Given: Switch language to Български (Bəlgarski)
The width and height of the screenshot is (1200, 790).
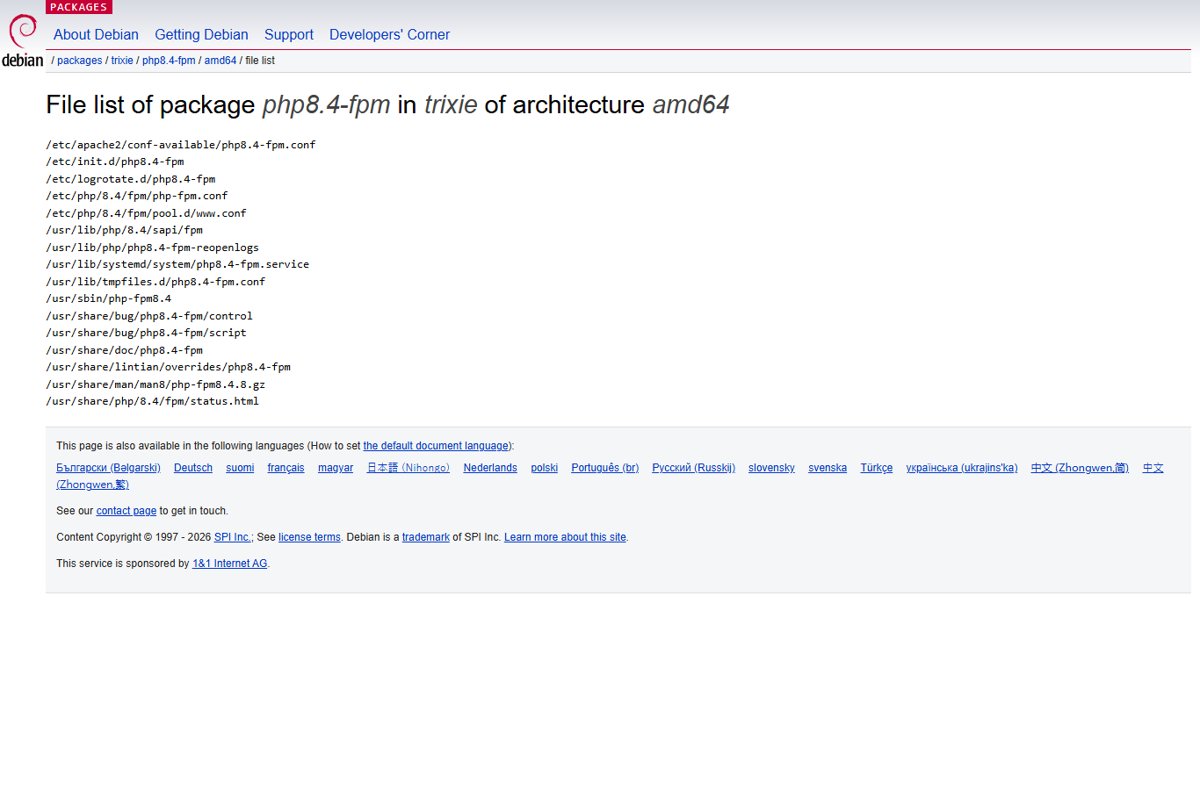Looking at the screenshot, I should coord(108,468).
